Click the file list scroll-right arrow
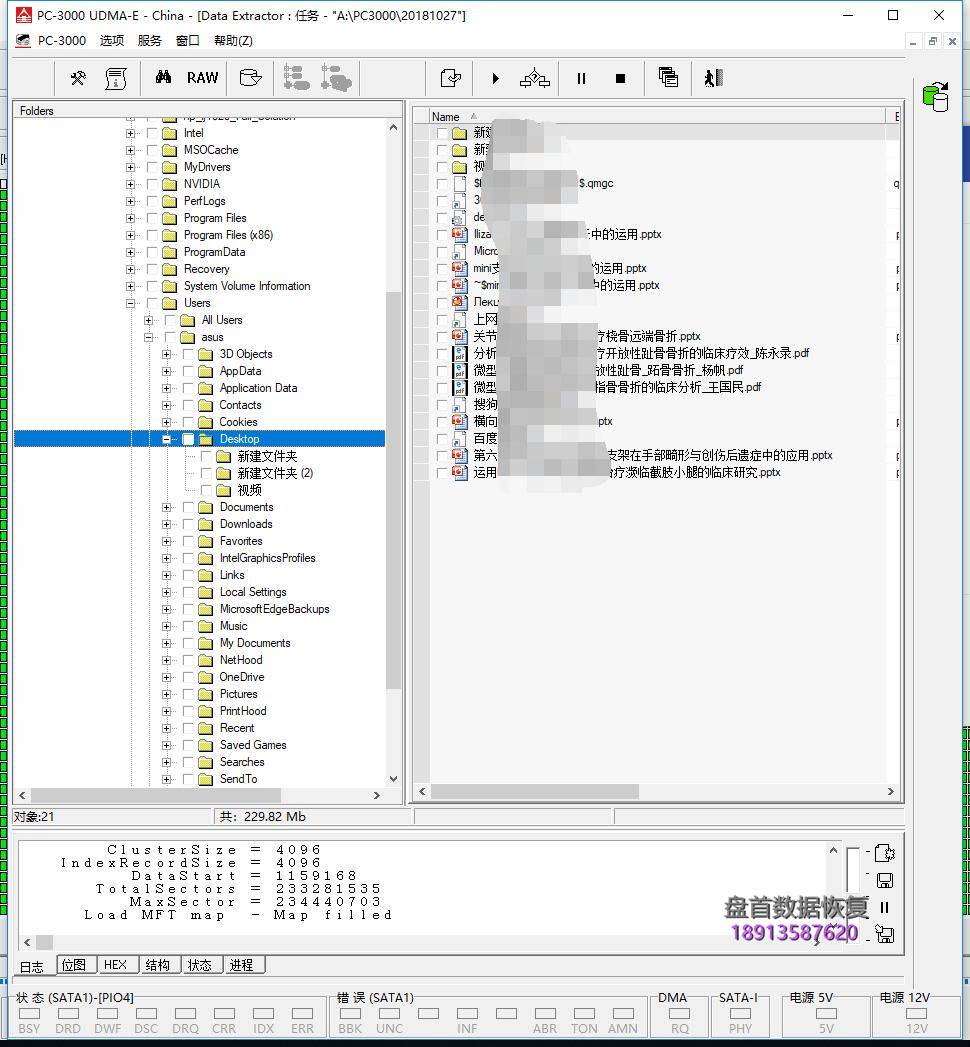 tap(891, 791)
